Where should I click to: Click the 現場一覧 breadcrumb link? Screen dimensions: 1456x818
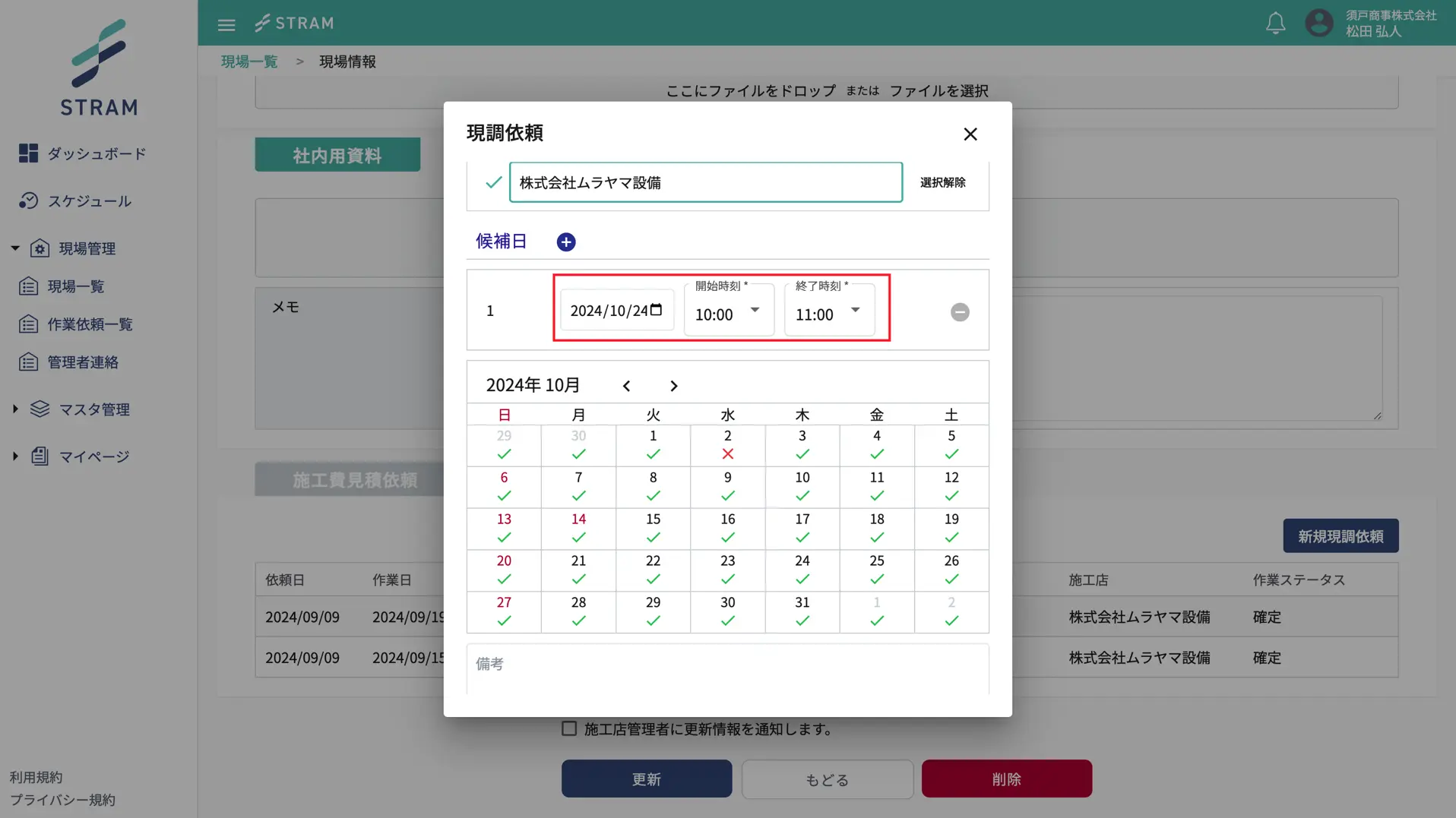249,62
